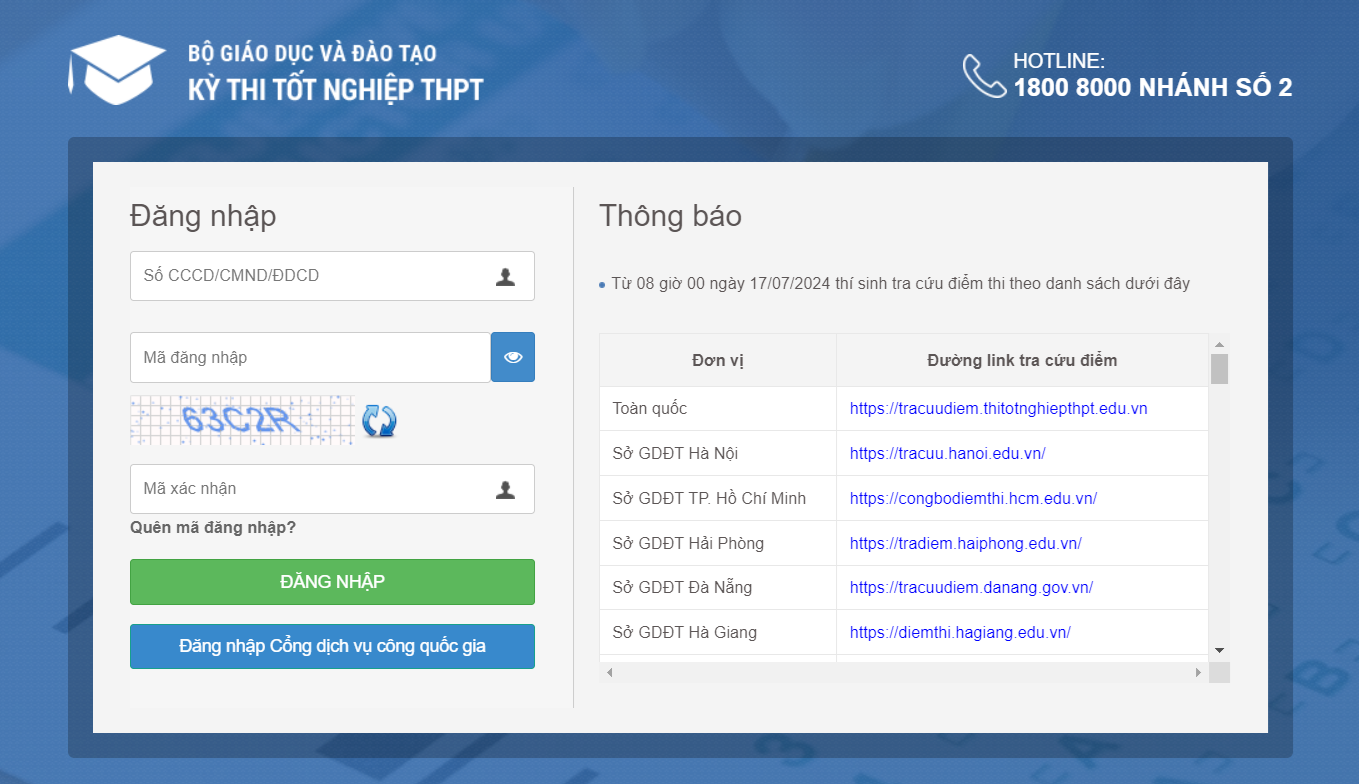Click table scrollbar up arrow
Image resolution: width=1359 pixels, height=784 pixels.
click(1219, 343)
